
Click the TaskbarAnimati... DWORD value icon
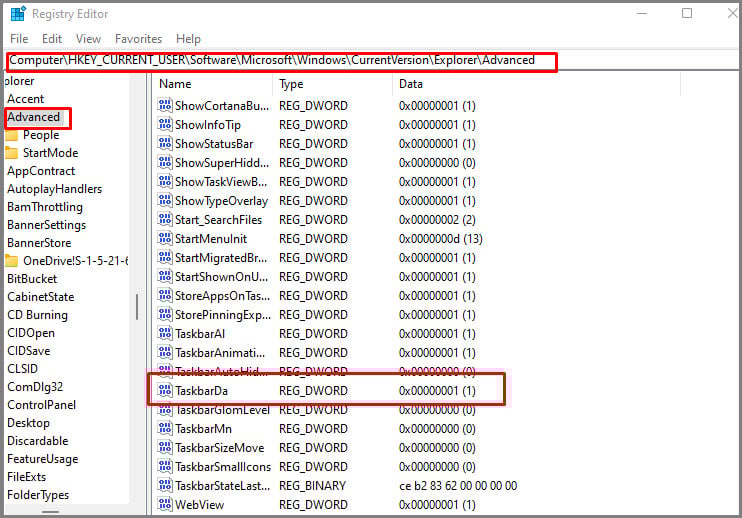pos(165,352)
